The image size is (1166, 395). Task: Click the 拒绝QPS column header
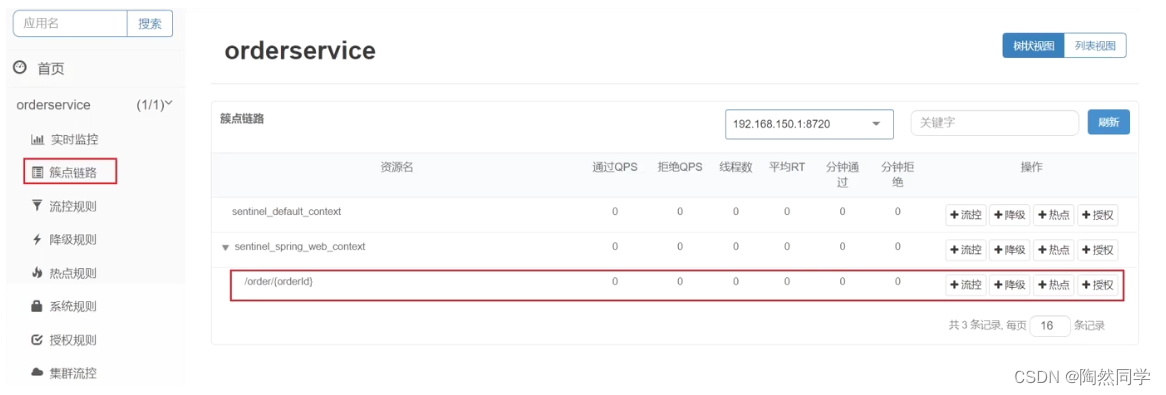[x=680, y=168]
